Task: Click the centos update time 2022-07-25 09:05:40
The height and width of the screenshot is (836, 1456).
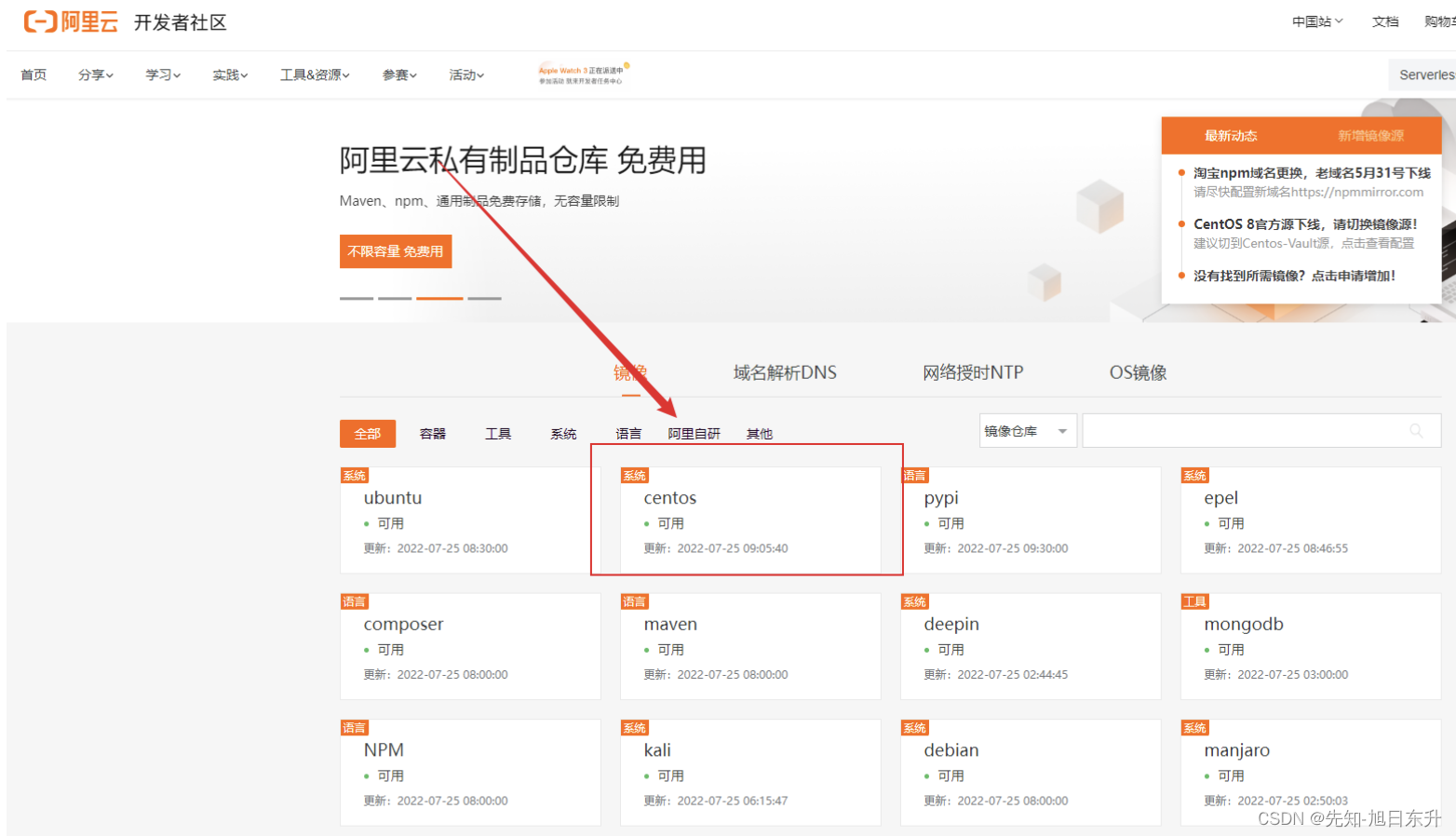Action: click(733, 548)
